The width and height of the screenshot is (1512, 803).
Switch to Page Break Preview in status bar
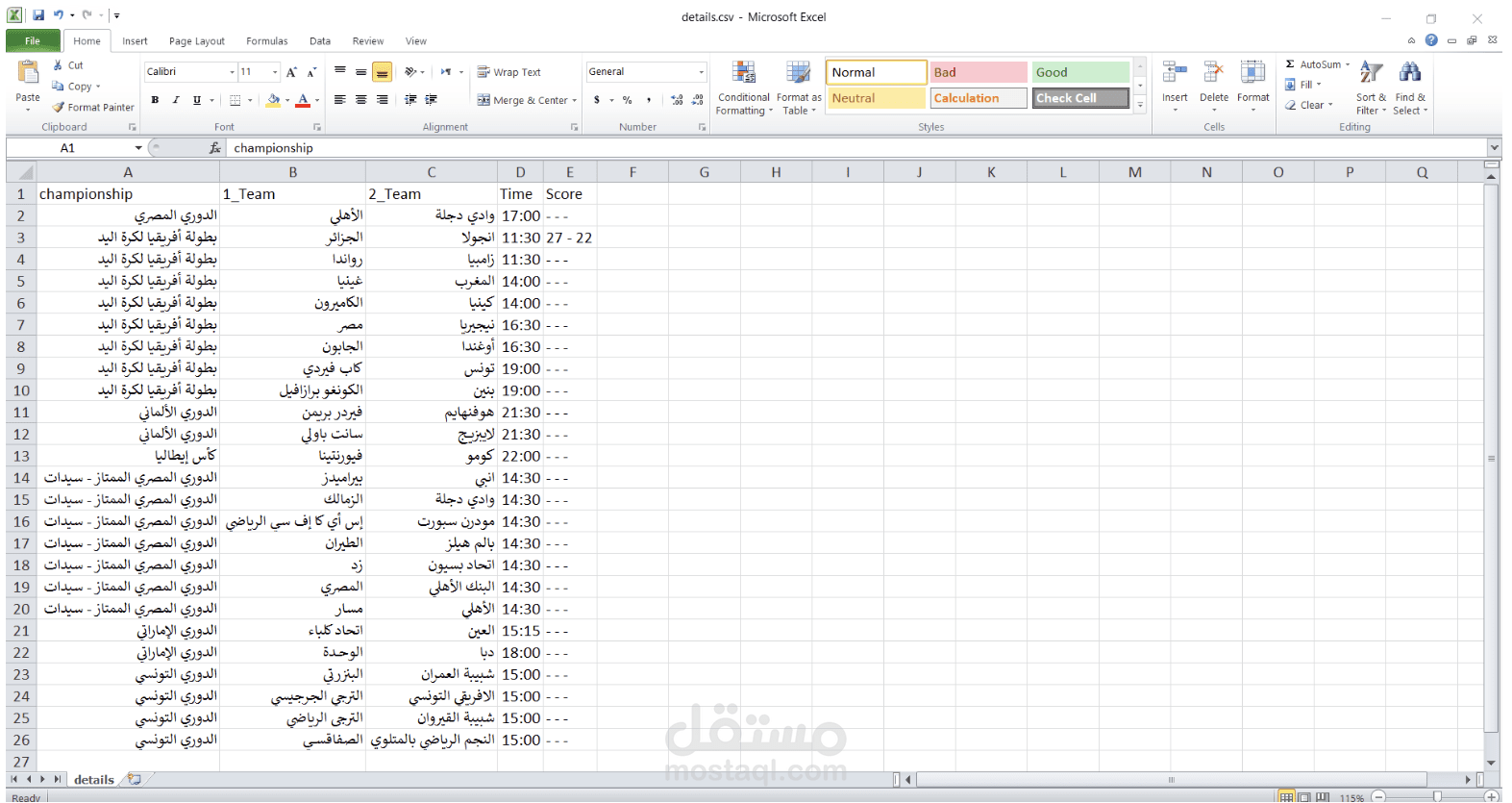pos(1323,796)
